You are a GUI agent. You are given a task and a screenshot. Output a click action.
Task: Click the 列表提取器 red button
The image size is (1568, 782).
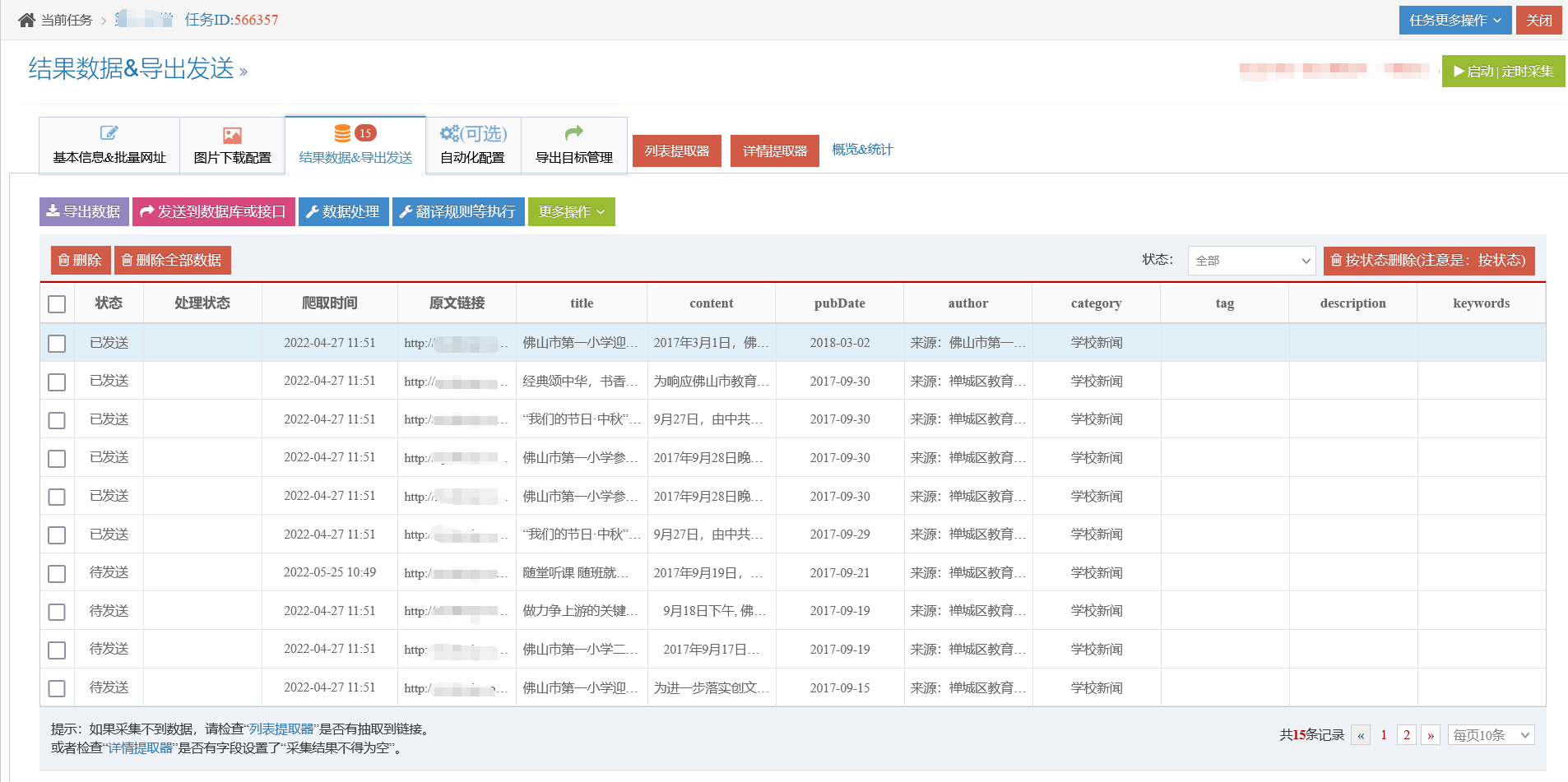(x=677, y=150)
